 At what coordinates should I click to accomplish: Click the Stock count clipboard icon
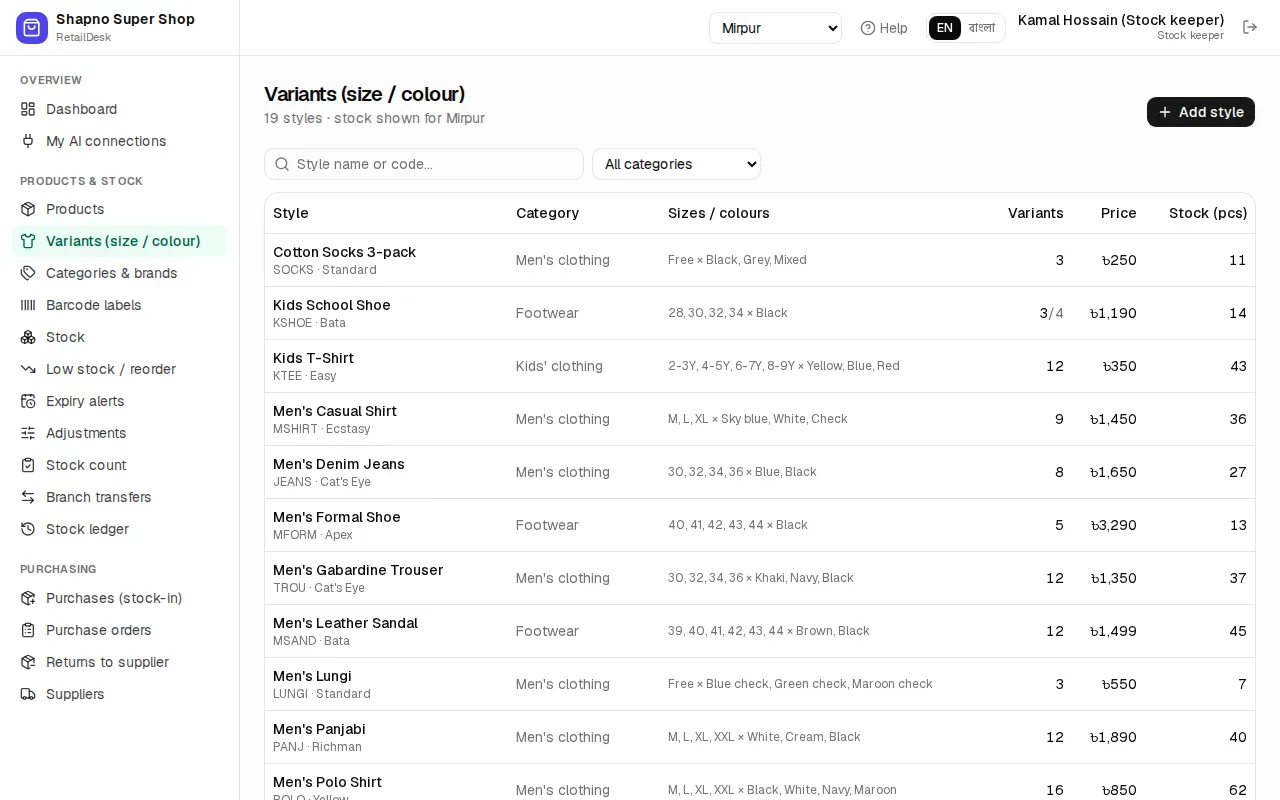(28, 465)
